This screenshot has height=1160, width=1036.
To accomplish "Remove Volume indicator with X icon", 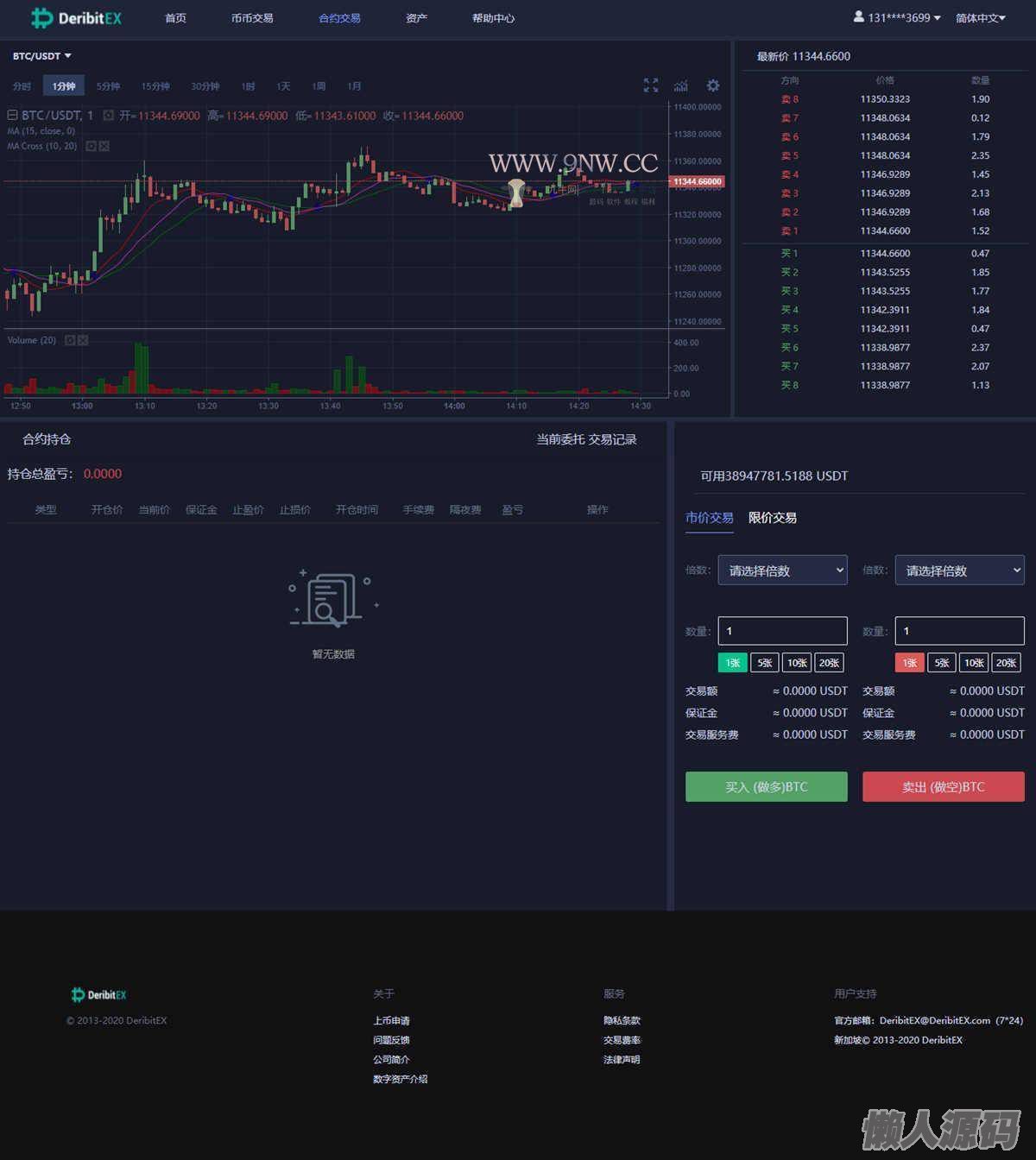I will pyautogui.click(x=83, y=340).
